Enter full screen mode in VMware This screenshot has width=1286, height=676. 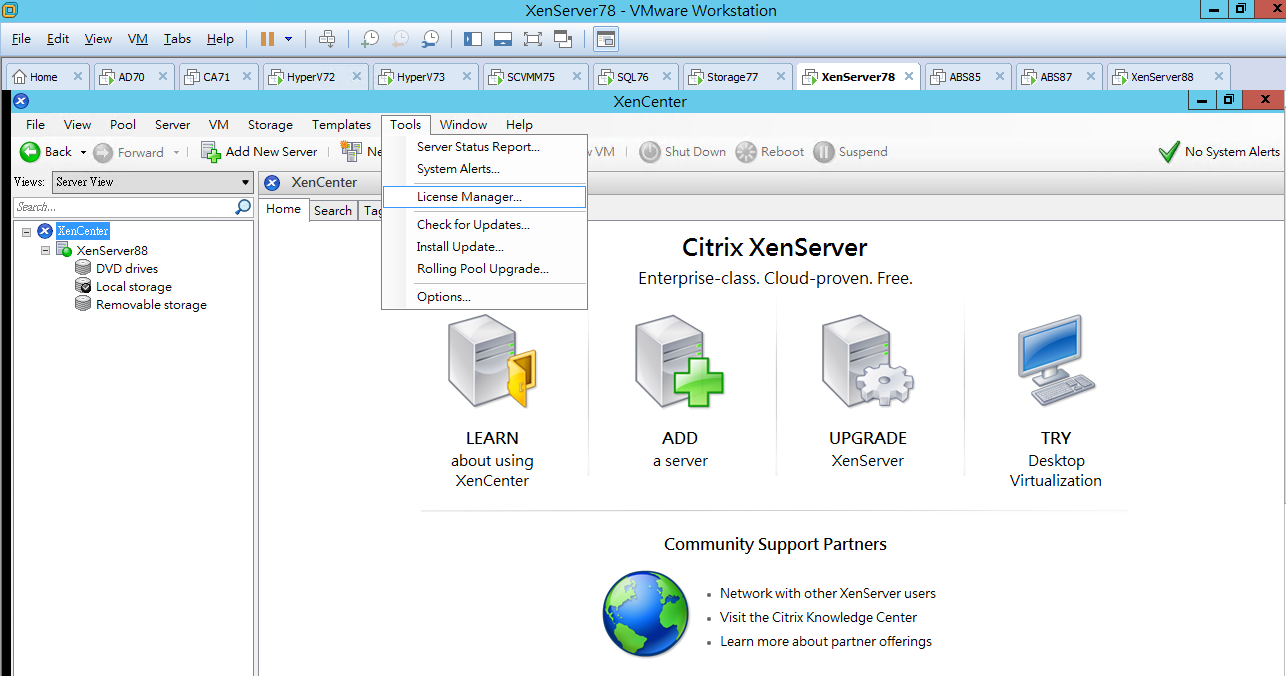(532, 39)
